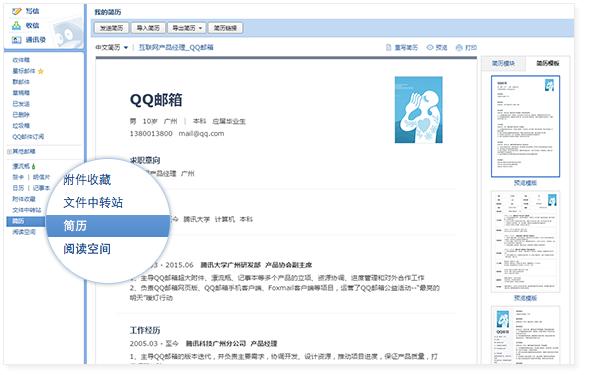The image size is (590, 375).
Task: Open small 阅读空间 in the sidebar list
Action: click(x=24, y=232)
